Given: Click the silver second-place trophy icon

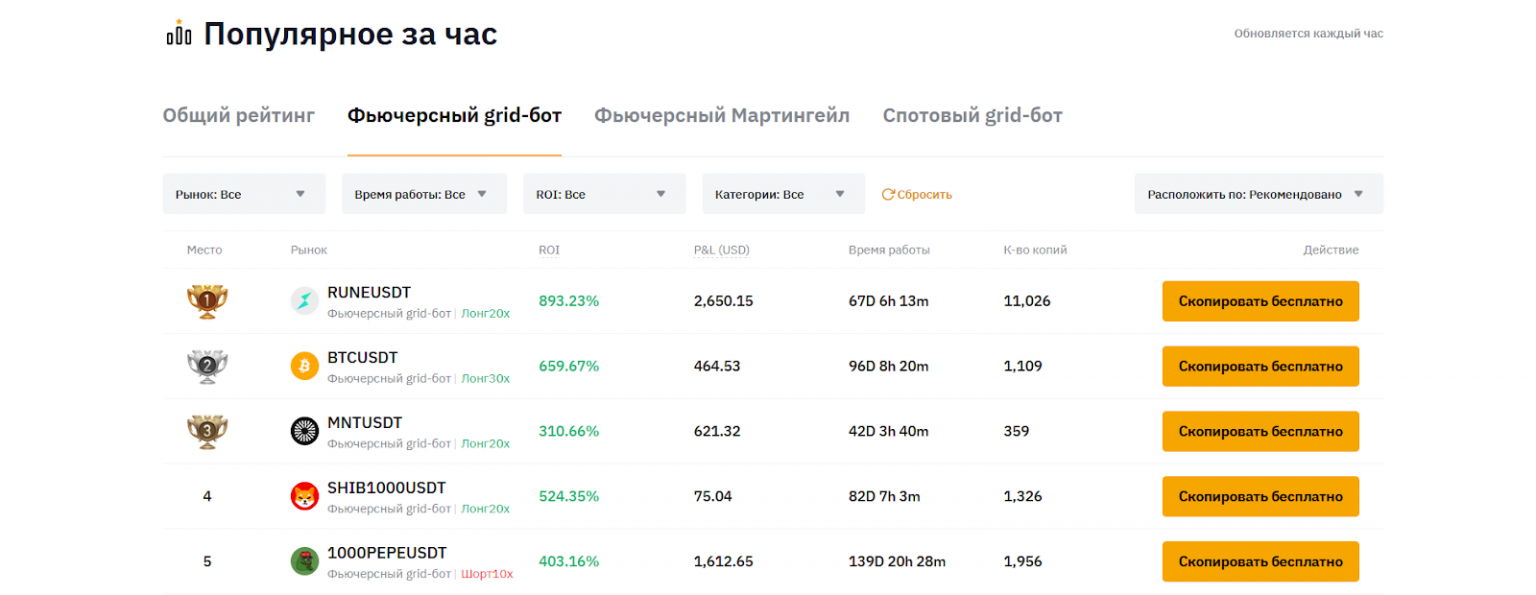Looking at the screenshot, I should (x=207, y=366).
